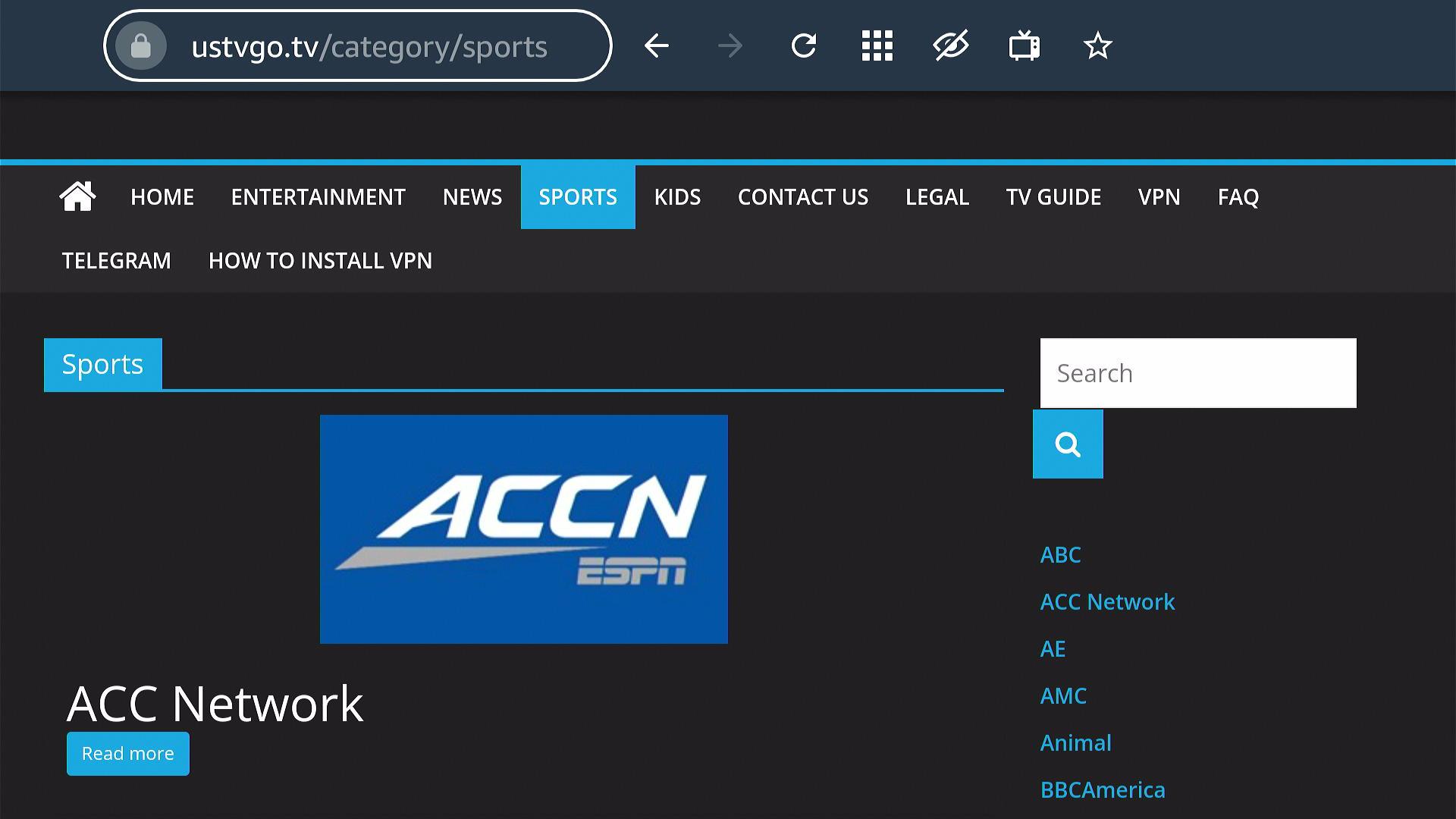Open ACC Network in sidebar list
Image resolution: width=1456 pixels, height=819 pixels.
1107,602
